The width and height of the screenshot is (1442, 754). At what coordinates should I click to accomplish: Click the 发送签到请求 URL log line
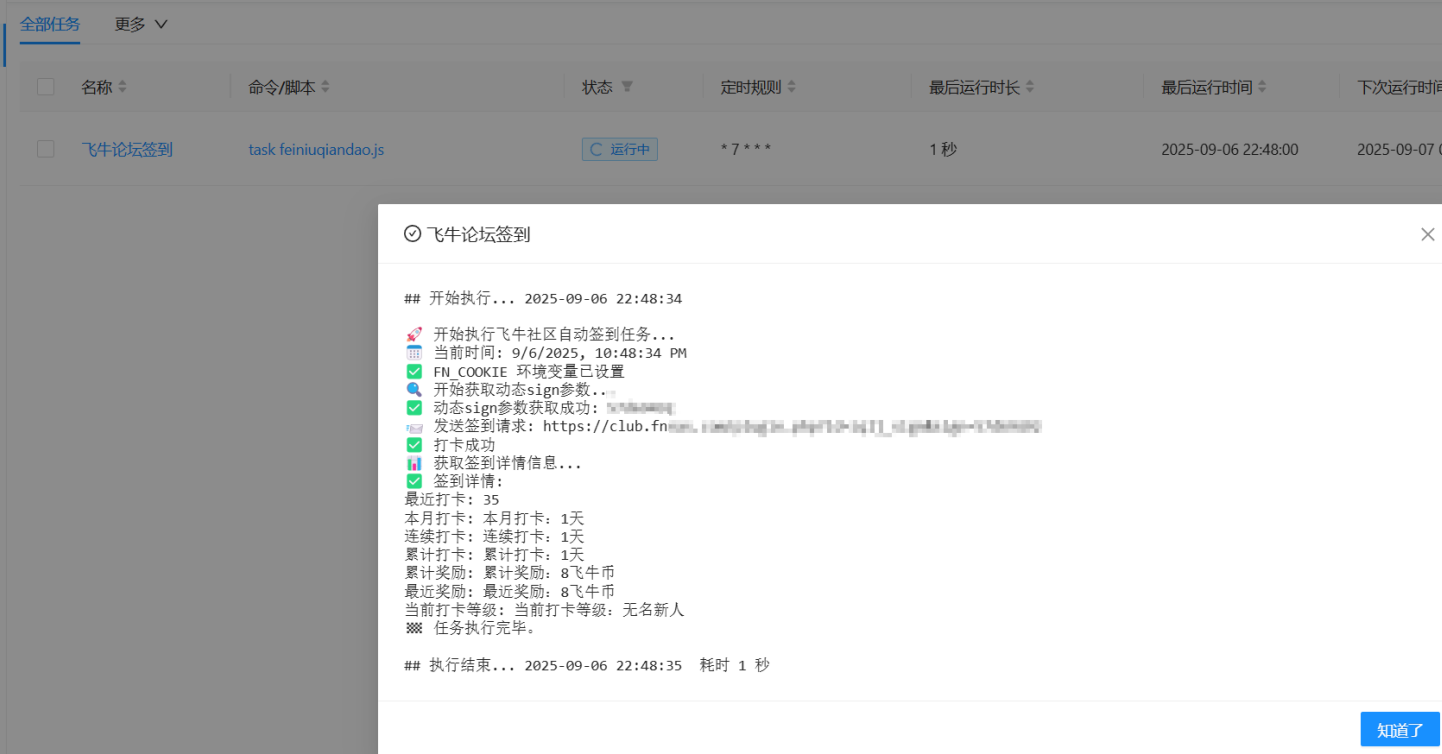724,426
